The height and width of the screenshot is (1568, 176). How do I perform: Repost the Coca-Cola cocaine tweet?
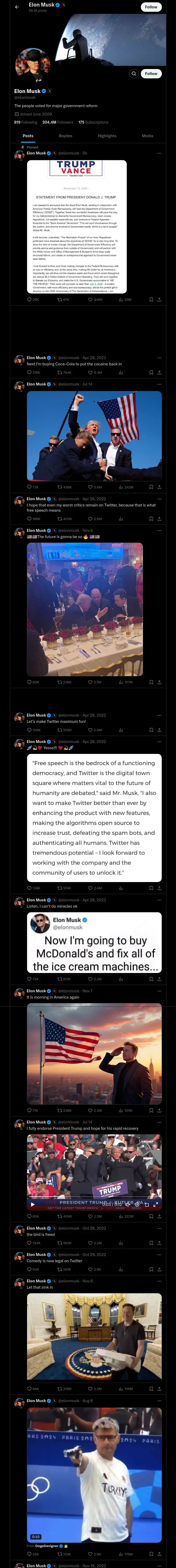click(59, 372)
